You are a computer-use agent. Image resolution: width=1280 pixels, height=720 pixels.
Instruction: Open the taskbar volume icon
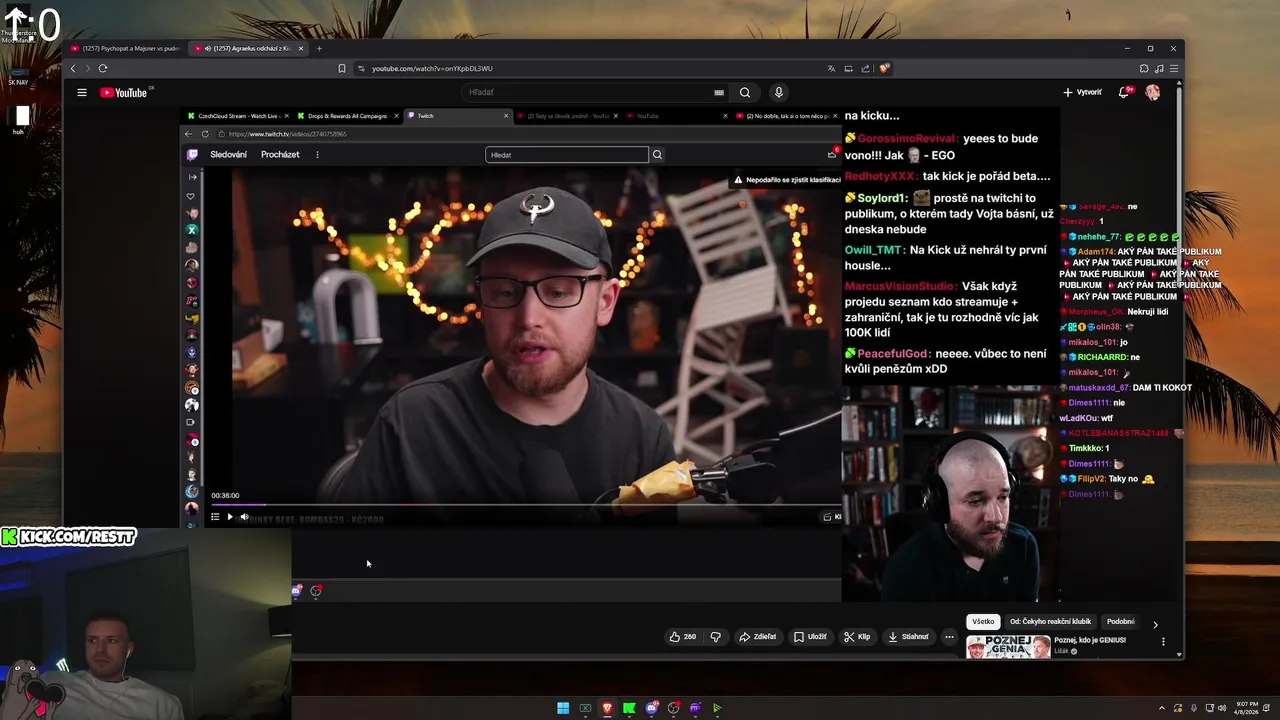click(x=1222, y=708)
